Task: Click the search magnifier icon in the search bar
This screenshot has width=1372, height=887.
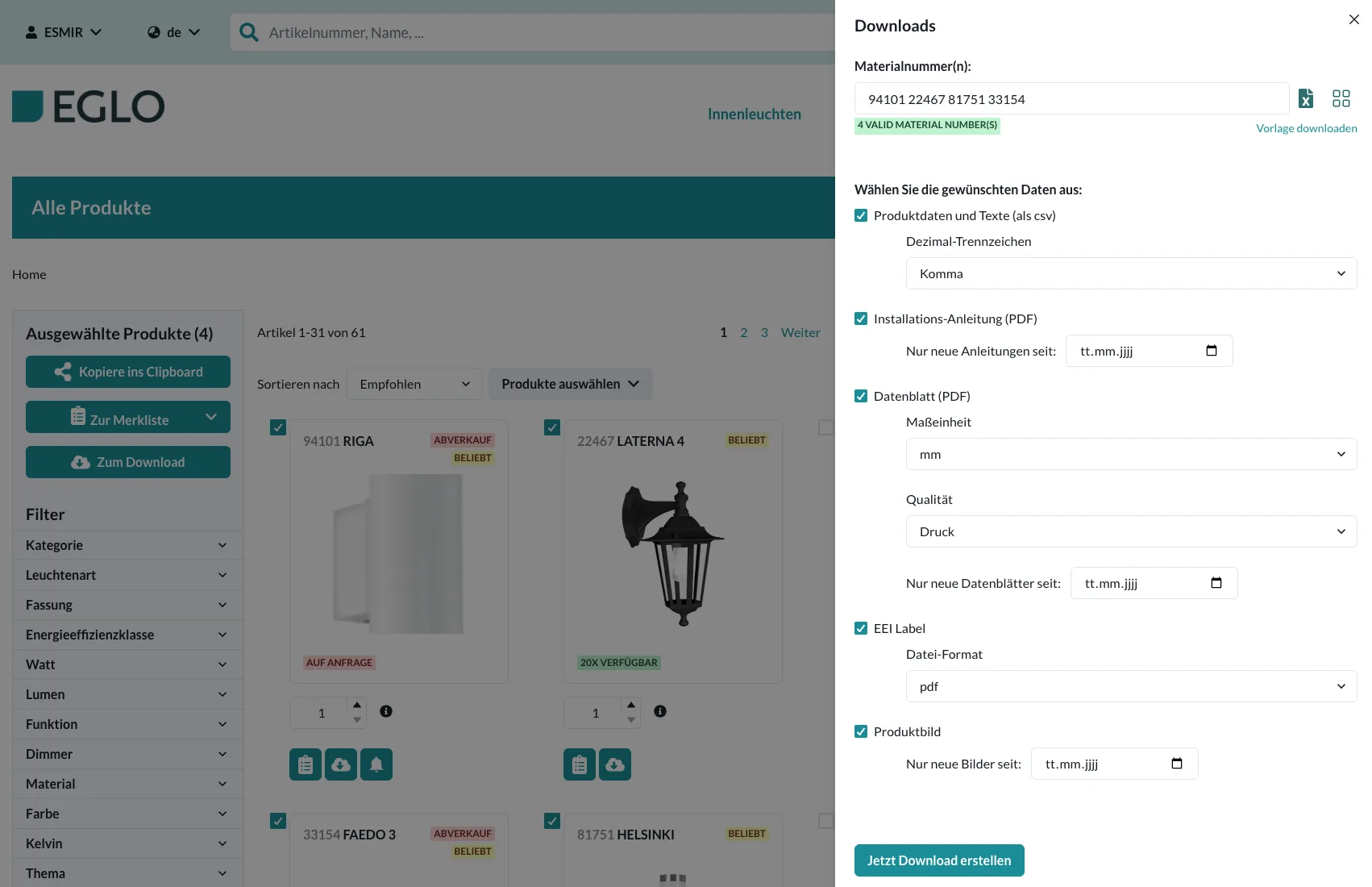Action: click(x=248, y=32)
